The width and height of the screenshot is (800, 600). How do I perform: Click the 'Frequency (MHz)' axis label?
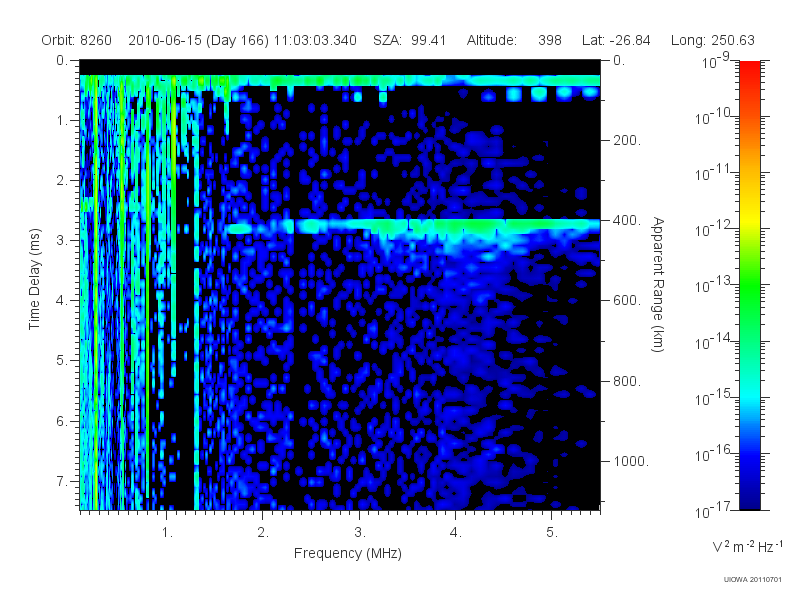click(x=348, y=553)
